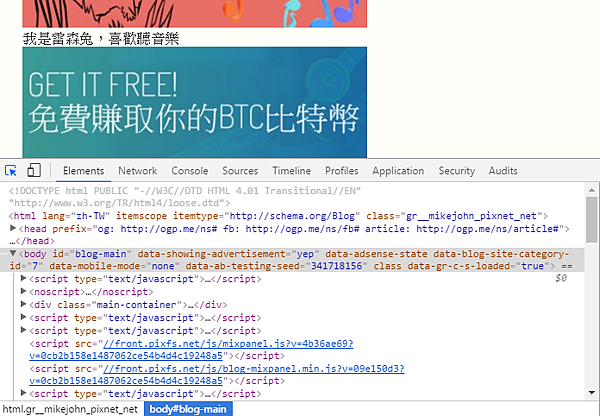Click the text 我是雷森兔，喜歡聽音樂

pyautogui.click(x=101, y=38)
